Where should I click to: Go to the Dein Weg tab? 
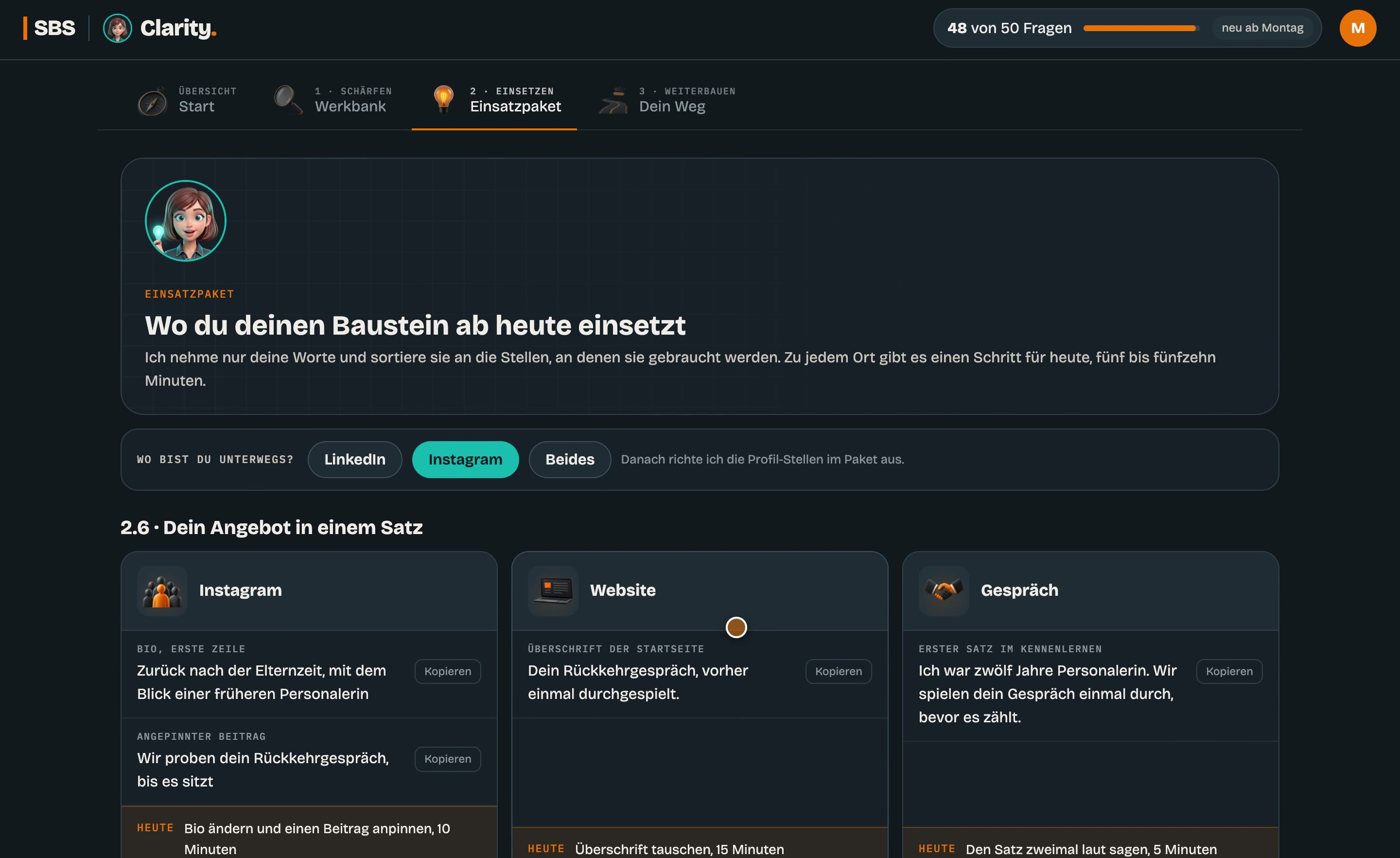pos(666,100)
